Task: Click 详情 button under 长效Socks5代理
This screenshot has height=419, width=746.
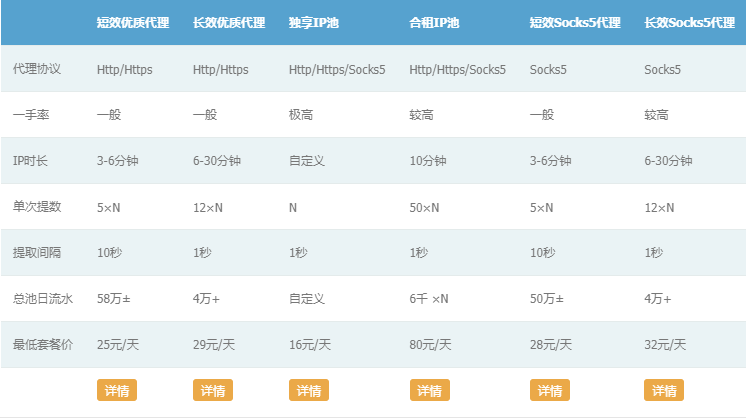Action: (x=664, y=390)
